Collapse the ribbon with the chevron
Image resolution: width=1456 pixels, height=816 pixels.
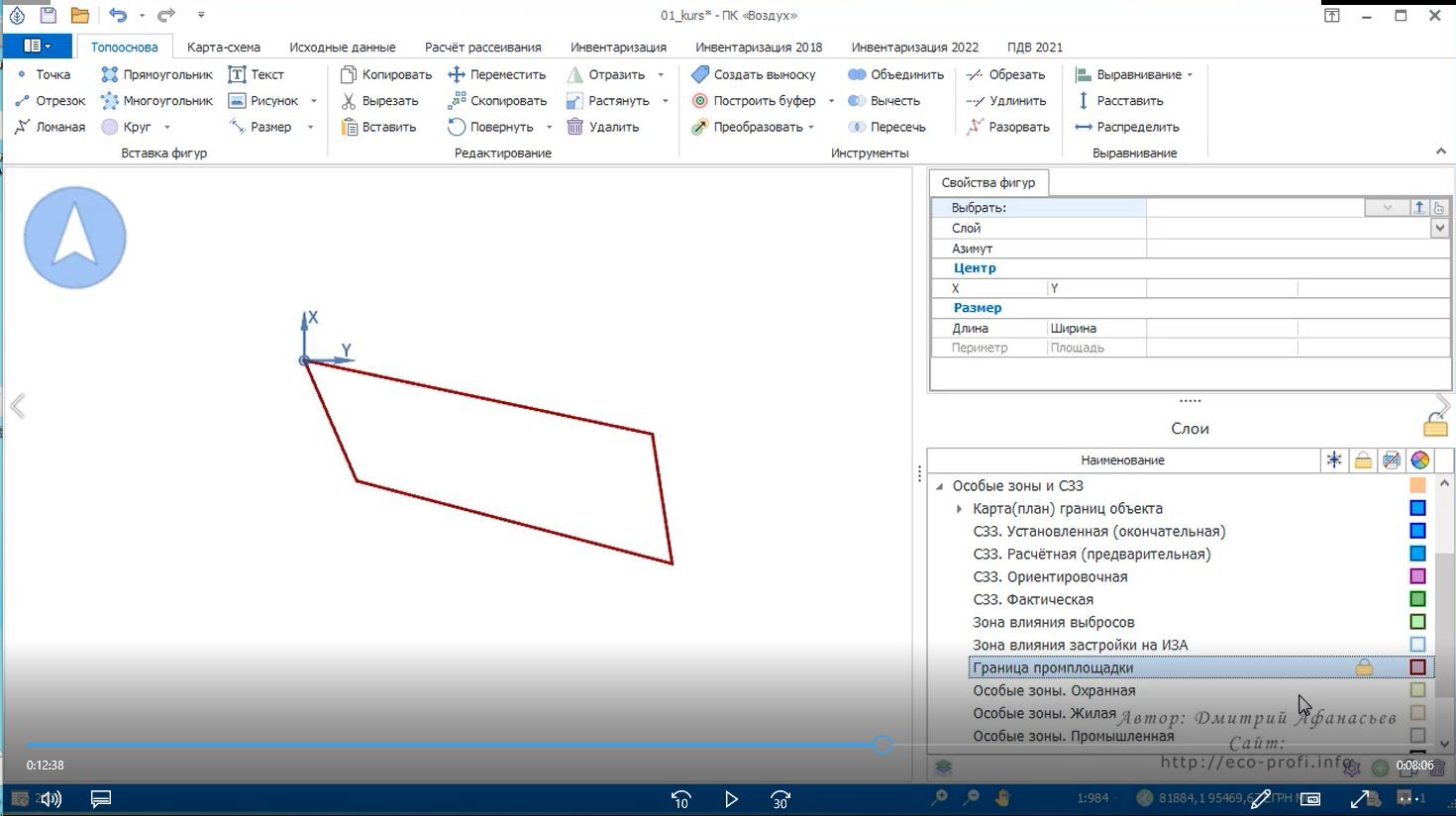pos(1441,152)
